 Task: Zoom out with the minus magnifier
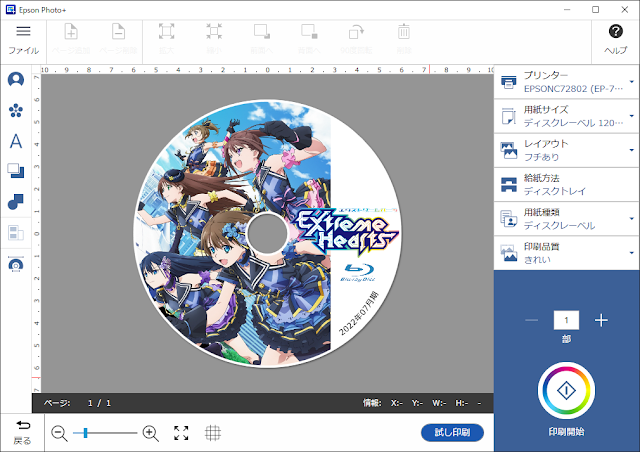tap(59, 433)
